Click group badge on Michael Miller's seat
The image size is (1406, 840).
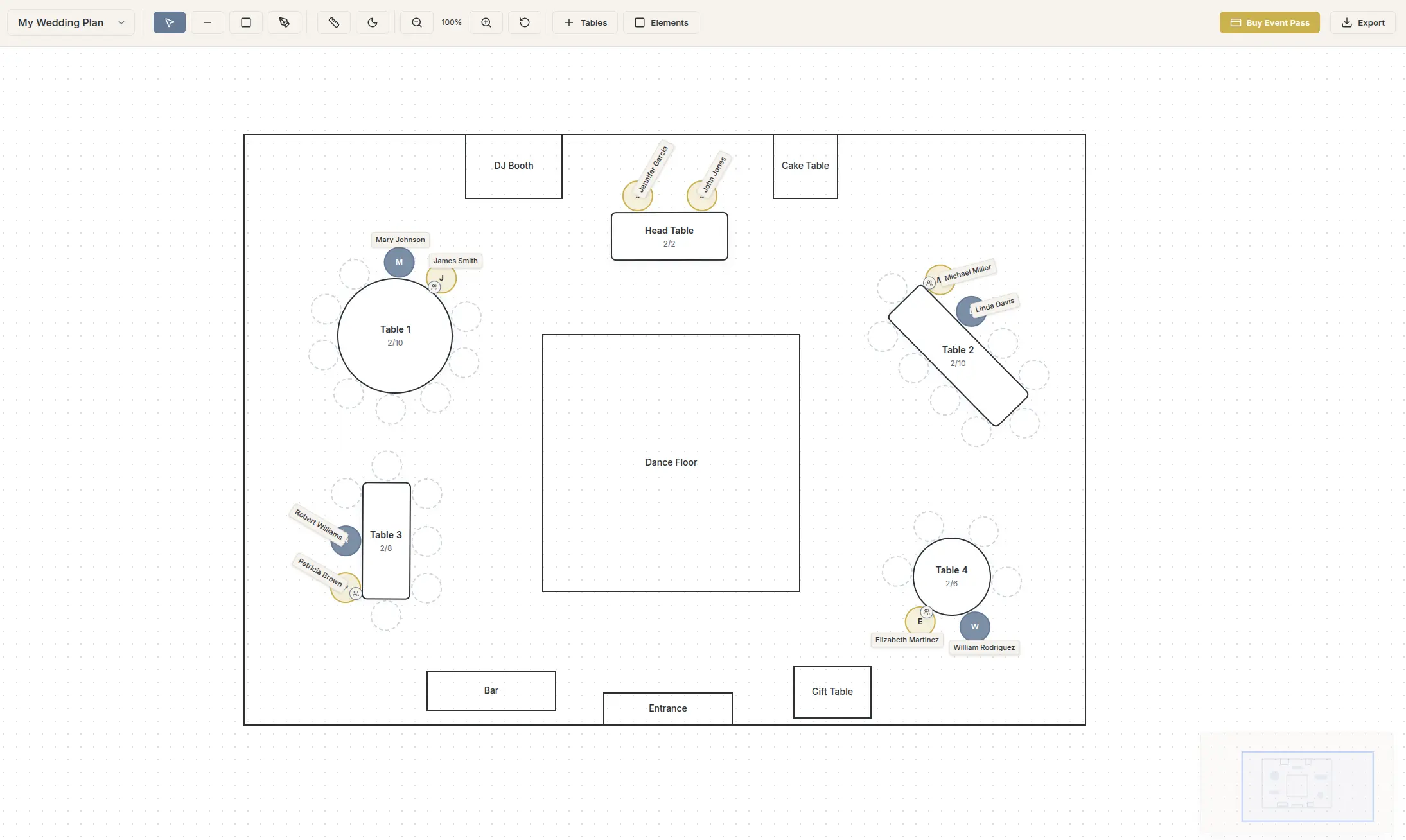(929, 283)
